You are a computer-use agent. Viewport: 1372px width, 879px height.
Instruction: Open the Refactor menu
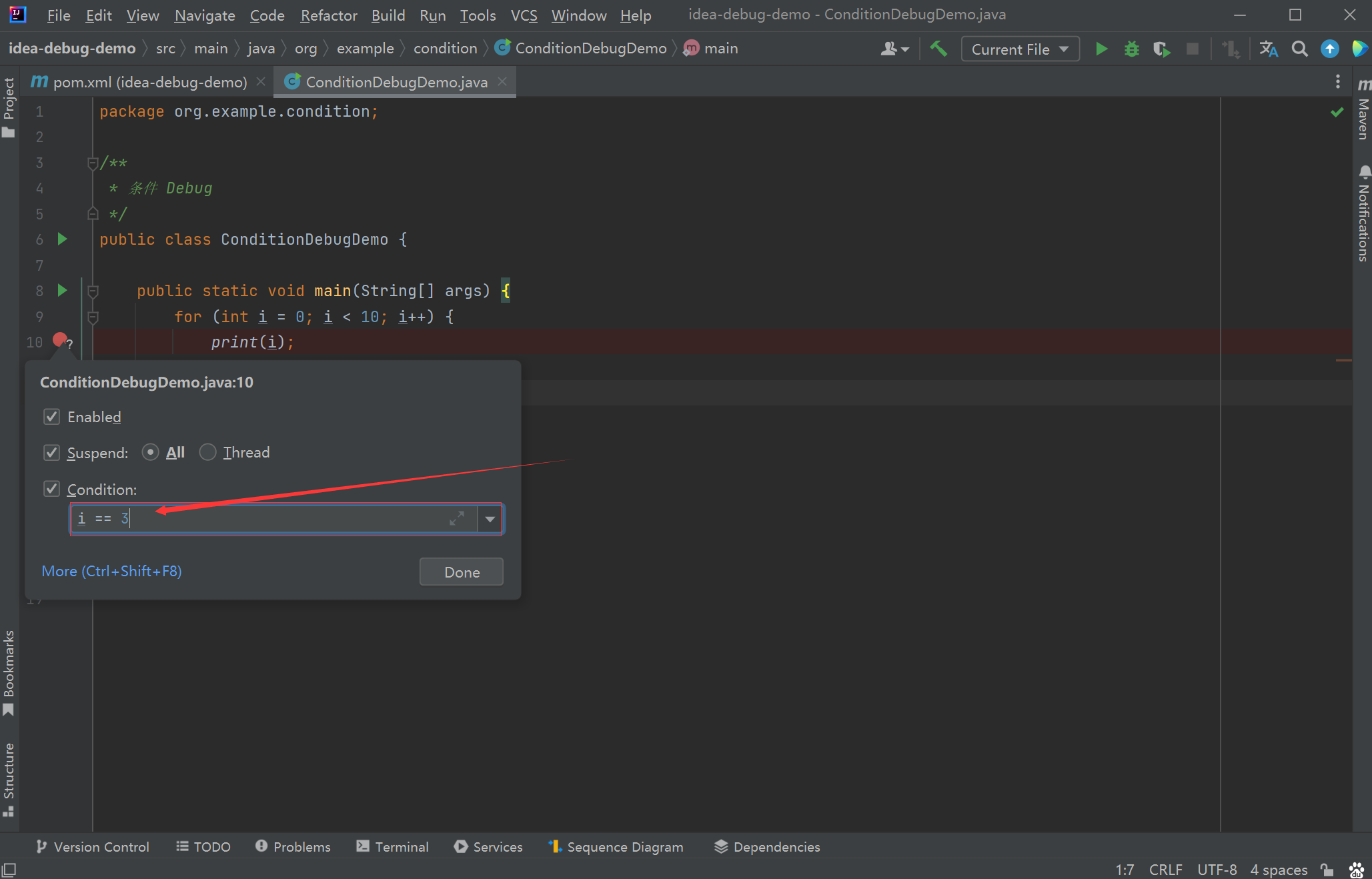[x=328, y=15]
